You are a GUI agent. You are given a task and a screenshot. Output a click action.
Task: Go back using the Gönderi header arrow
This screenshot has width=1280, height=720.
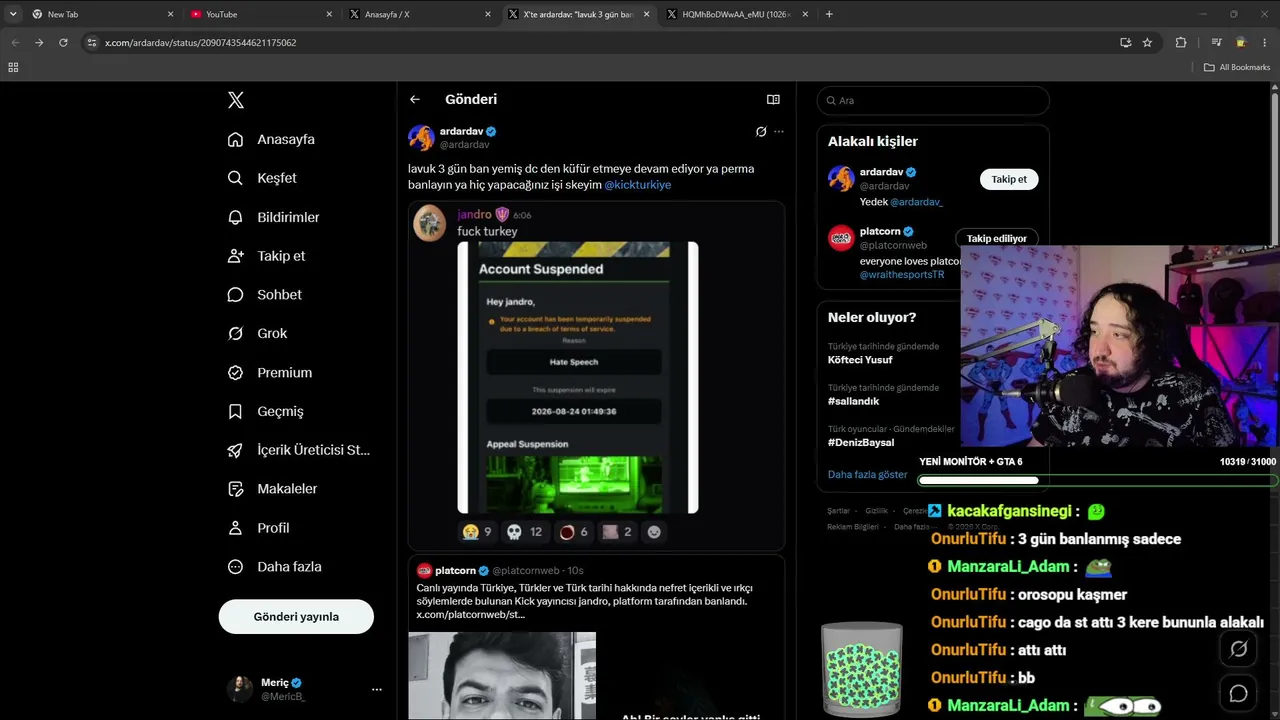click(415, 99)
